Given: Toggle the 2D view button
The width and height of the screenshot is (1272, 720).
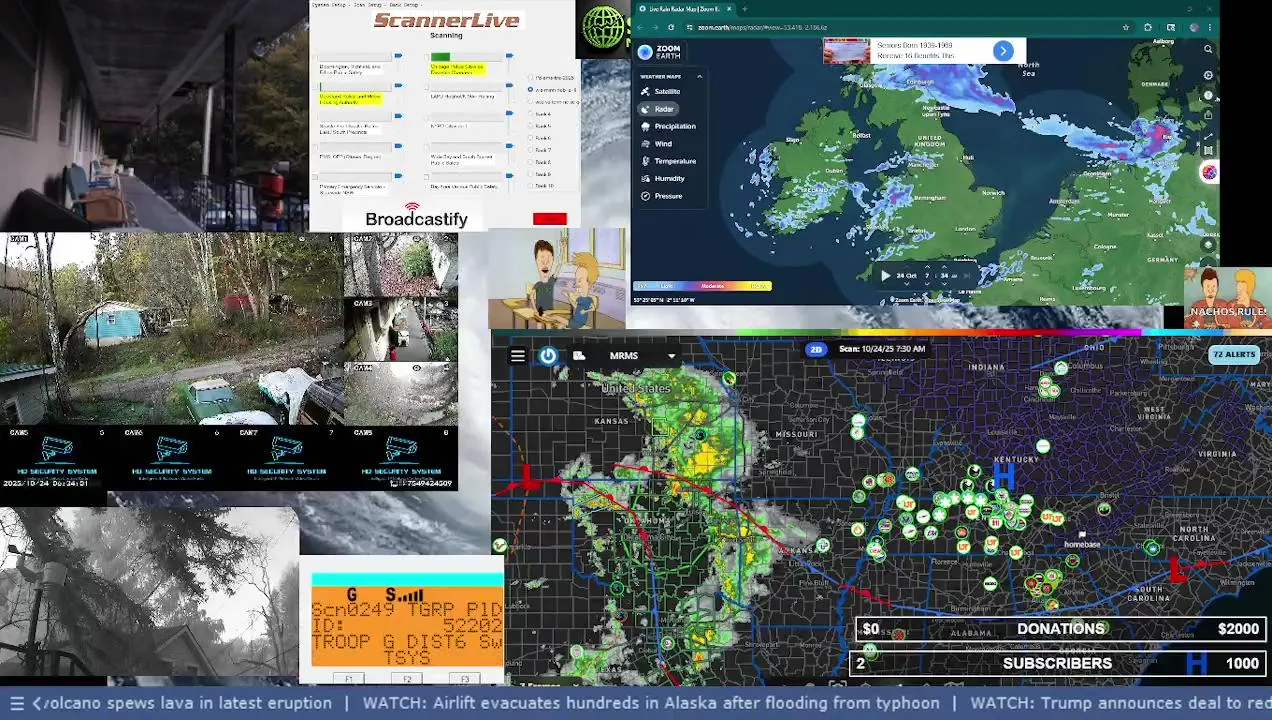Looking at the screenshot, I should 816,349.
